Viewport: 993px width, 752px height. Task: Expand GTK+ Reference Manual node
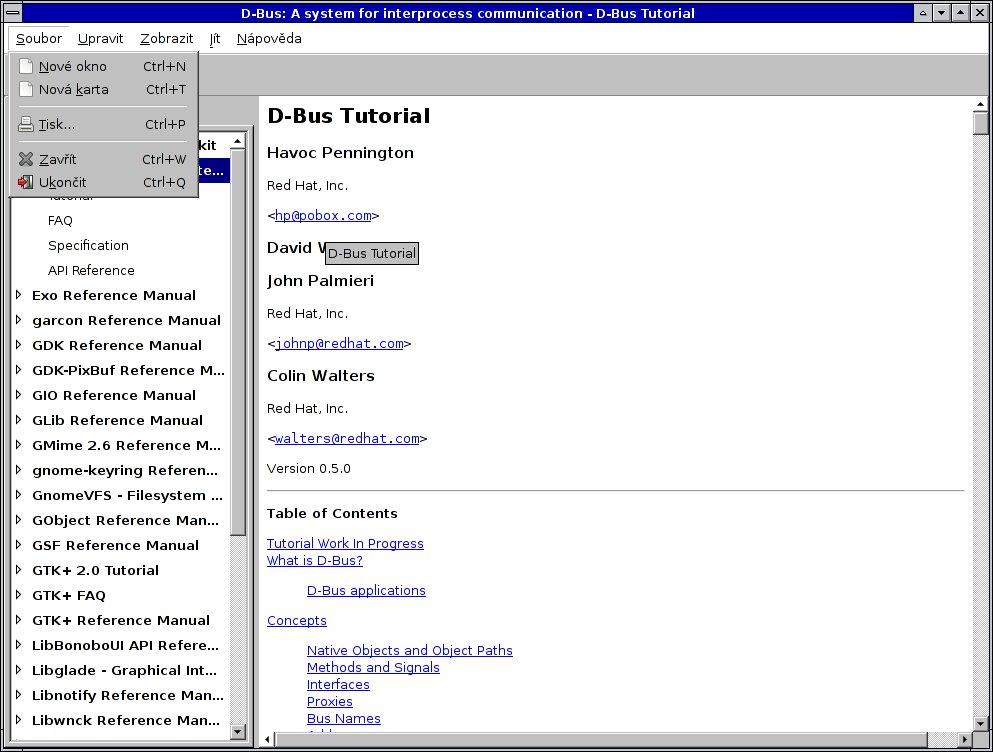18,620
